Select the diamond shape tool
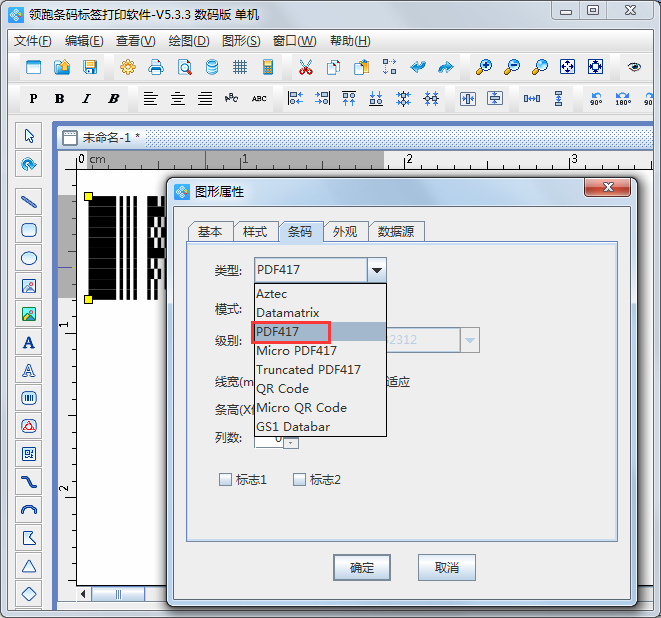 (x=29, y=594)
